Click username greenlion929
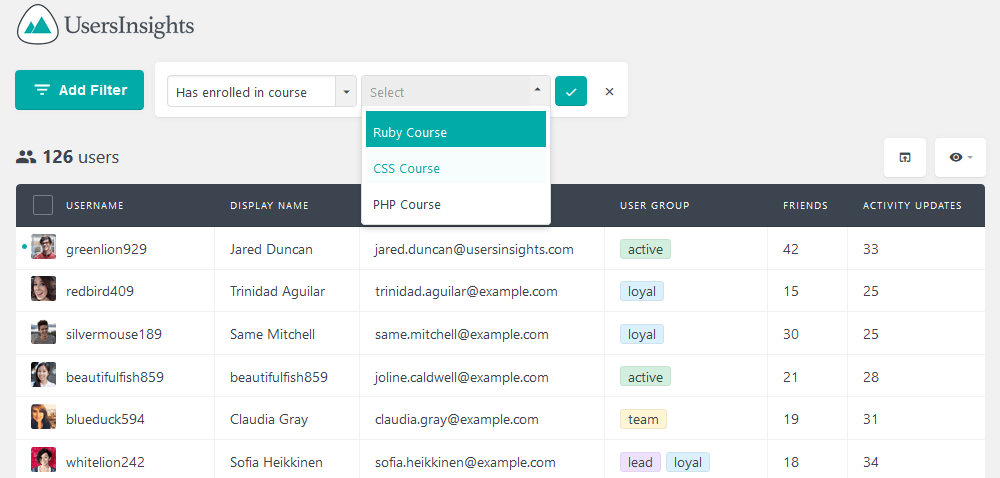The width and height of the screenshot is (1000, 478). coord(107,249)
